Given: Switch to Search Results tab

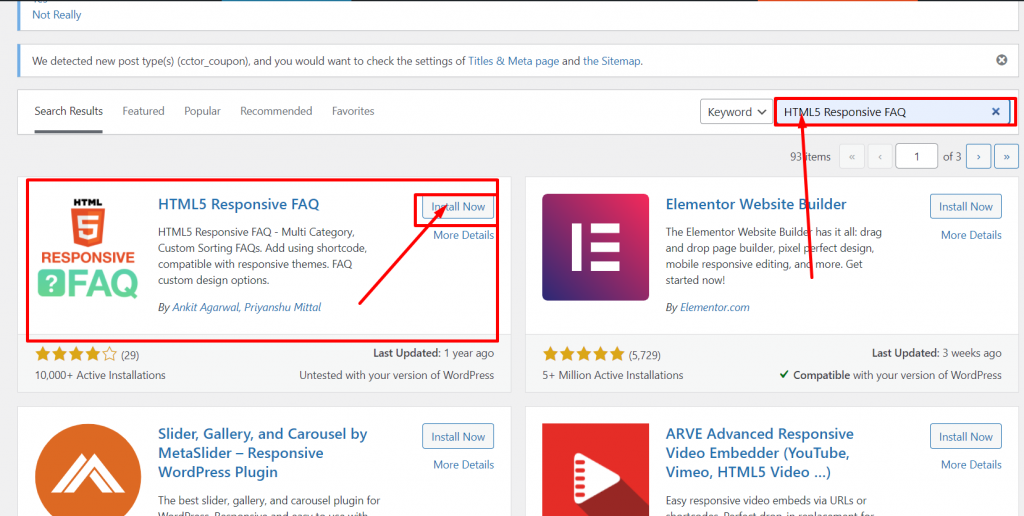Looking at the screenshot, I should 69,111.
